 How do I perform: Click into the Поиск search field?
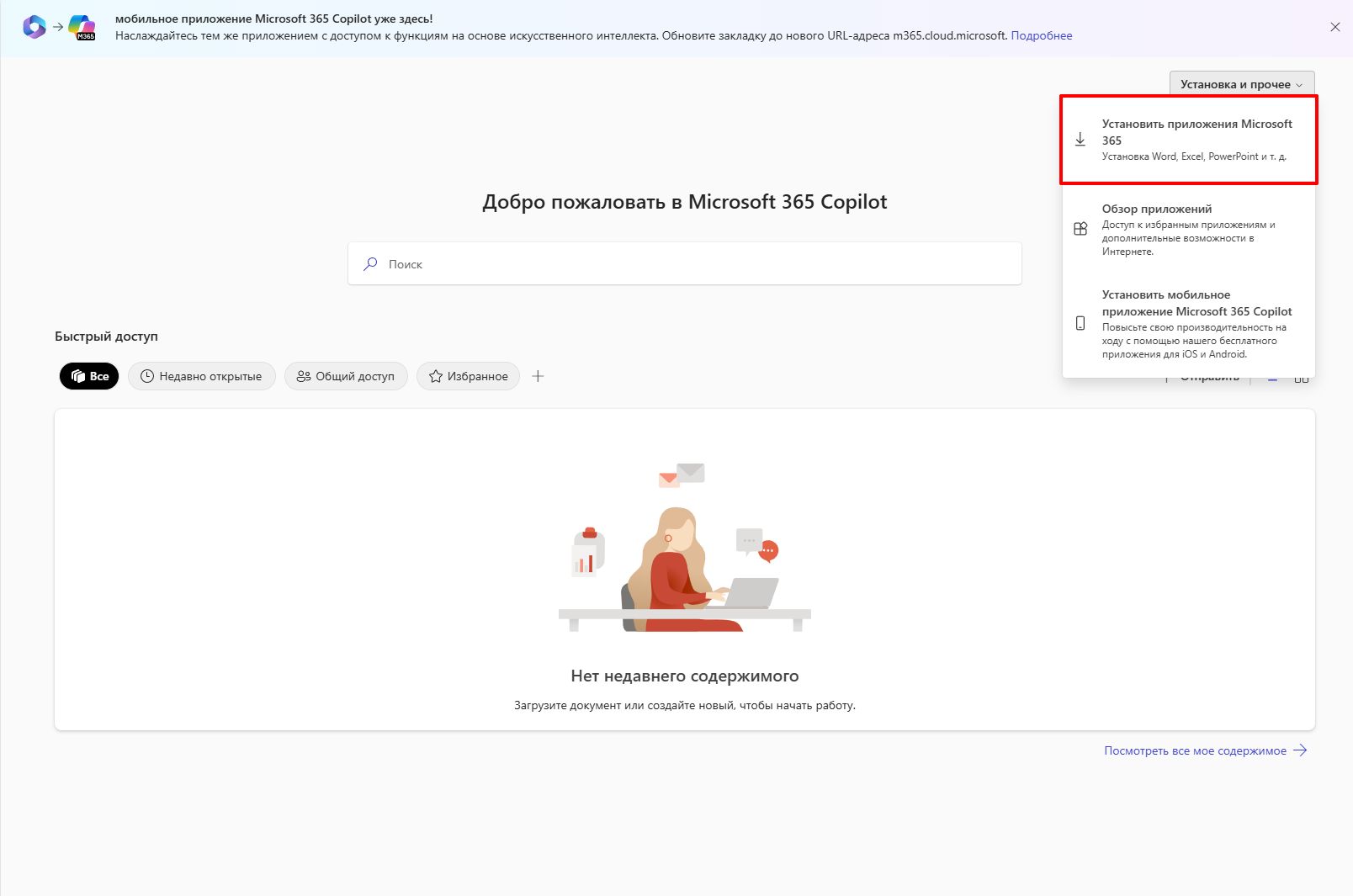[685, 263]
